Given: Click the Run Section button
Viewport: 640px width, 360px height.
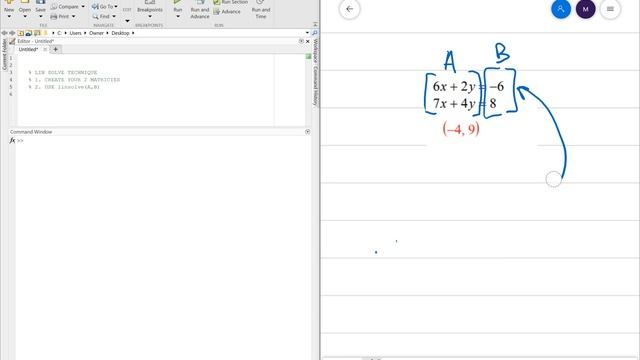Looking at the screenshot, I should [231, 2].
